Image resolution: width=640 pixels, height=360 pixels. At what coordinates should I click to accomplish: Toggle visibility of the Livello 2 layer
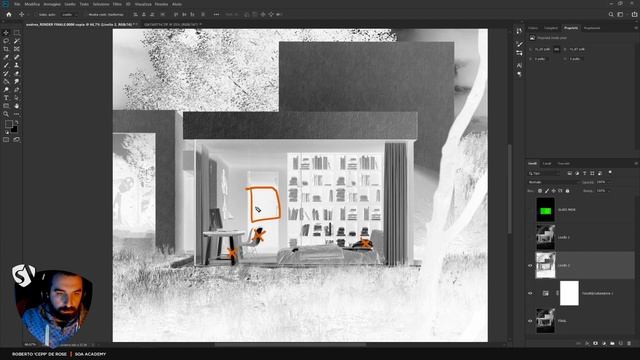(x=530, y=265)
